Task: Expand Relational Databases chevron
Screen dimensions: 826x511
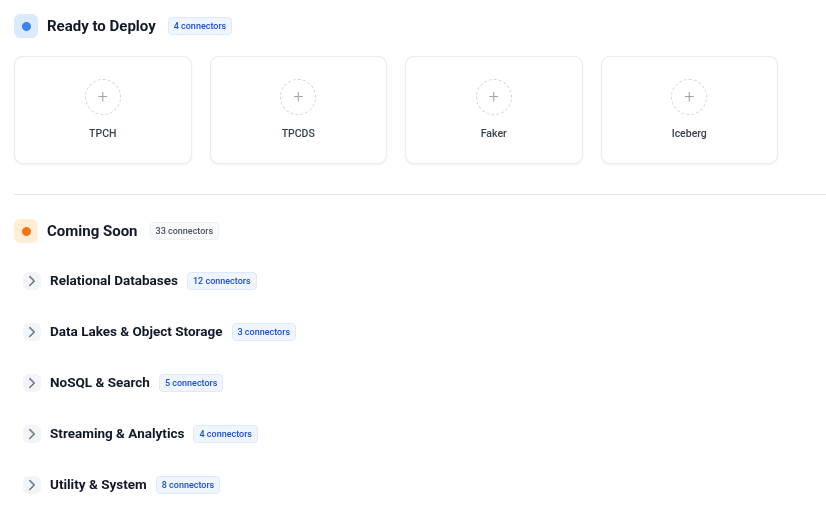Action: coord(32,281)
